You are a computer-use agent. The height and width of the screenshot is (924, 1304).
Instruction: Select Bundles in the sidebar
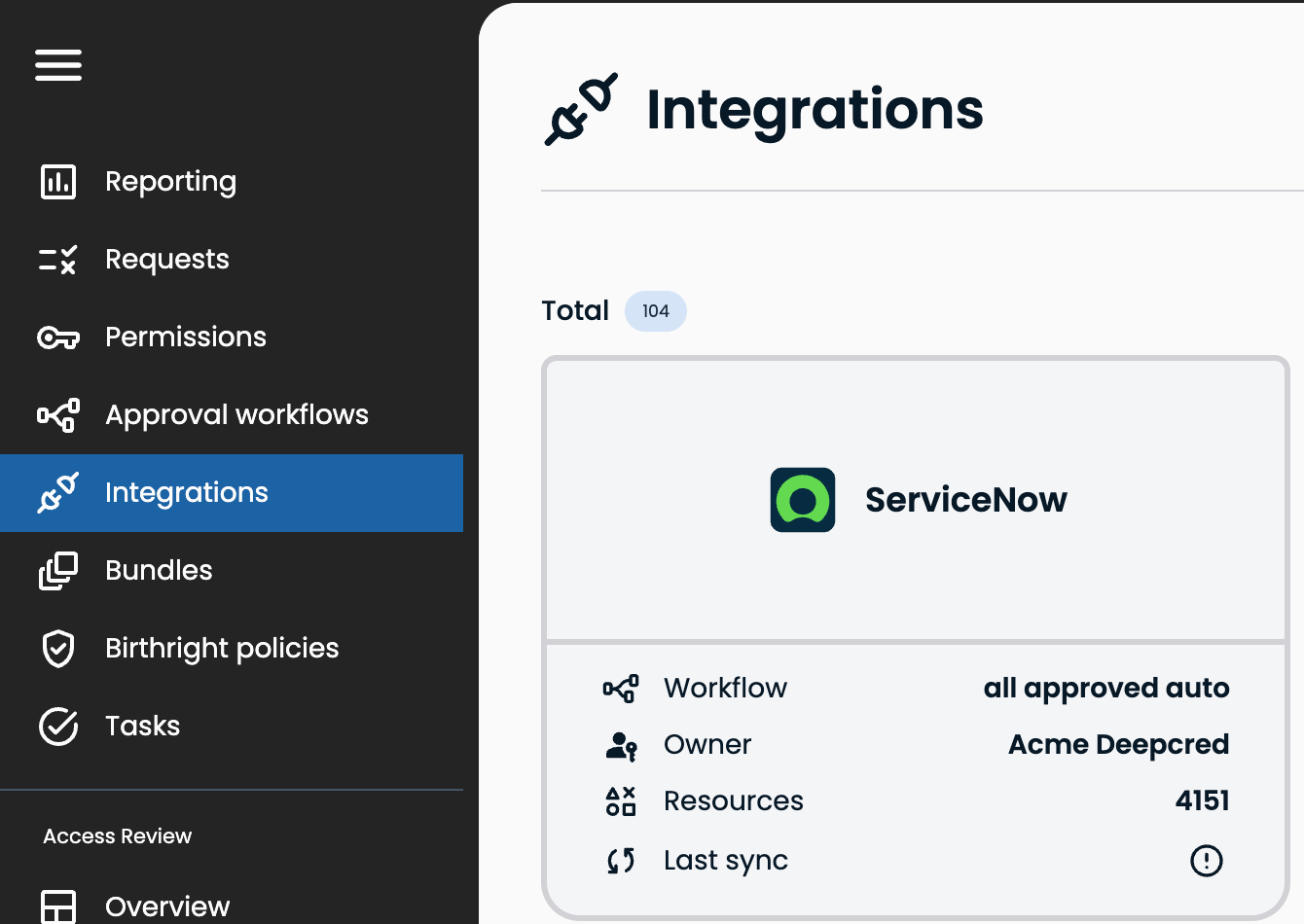232,571
